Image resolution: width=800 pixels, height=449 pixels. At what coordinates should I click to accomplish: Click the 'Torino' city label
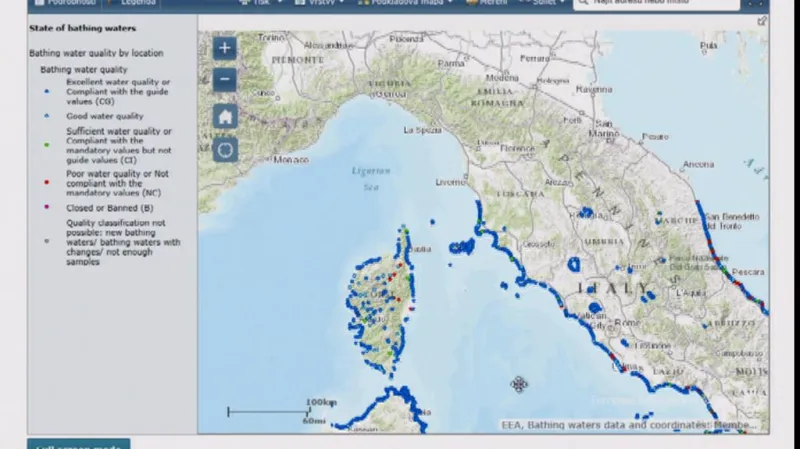point(271,38)
